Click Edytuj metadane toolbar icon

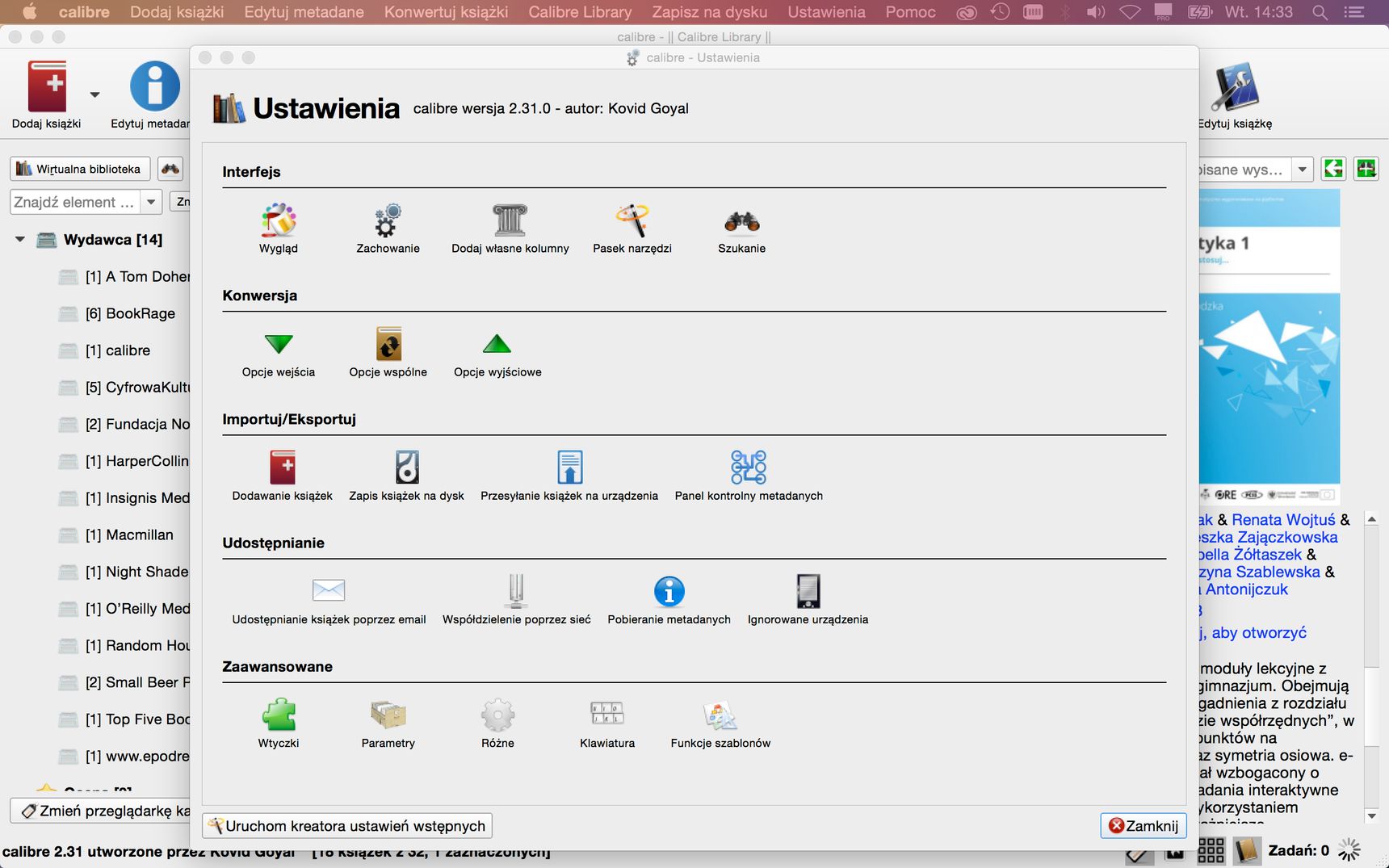pyautogui.click(x=153, y=94)
